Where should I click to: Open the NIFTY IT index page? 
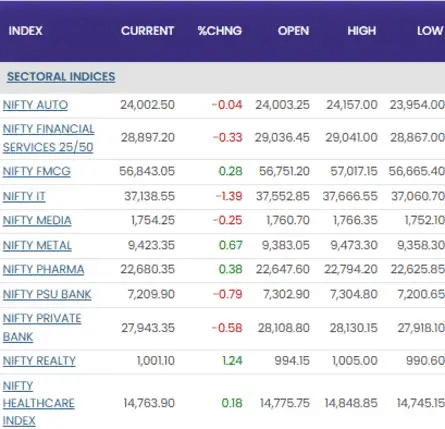pyautogui.click(x=24, y=196)
